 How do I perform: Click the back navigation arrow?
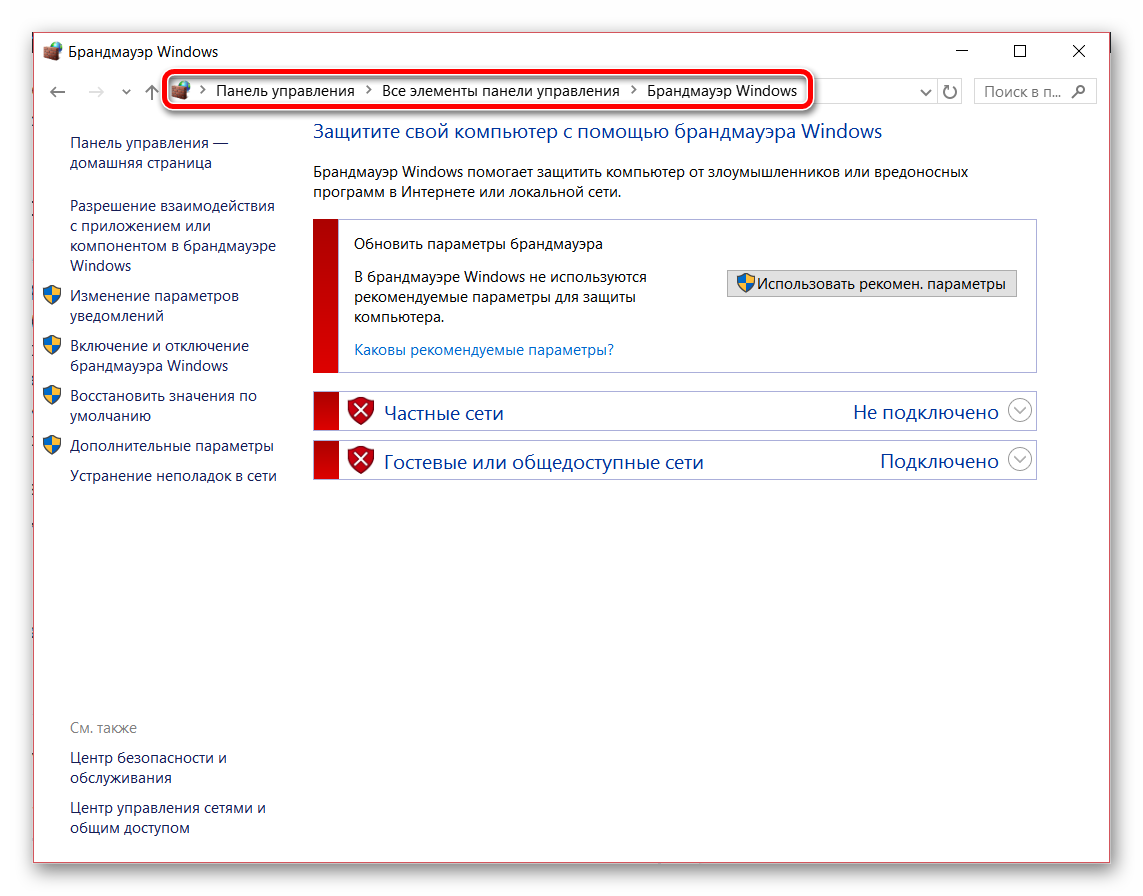pyautogui.click(x=58, y=92)
